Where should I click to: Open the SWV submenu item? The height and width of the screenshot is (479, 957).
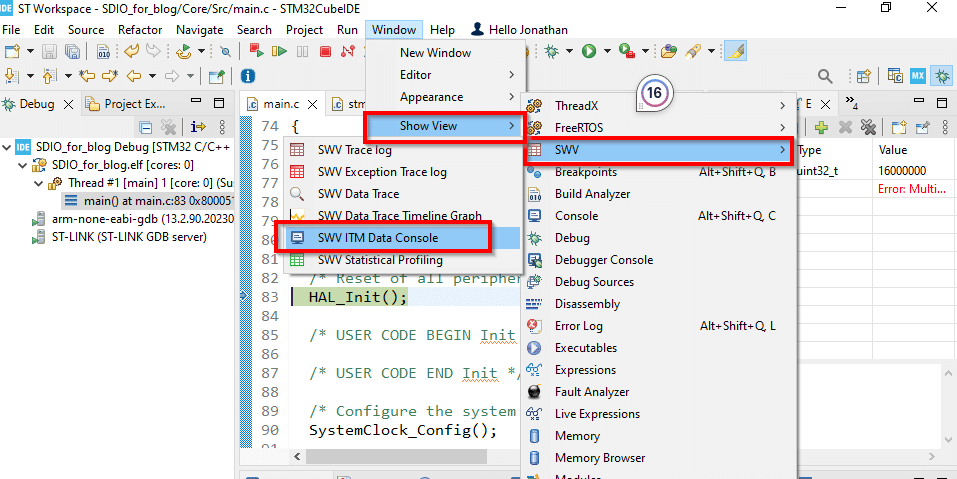coord(659,149)
